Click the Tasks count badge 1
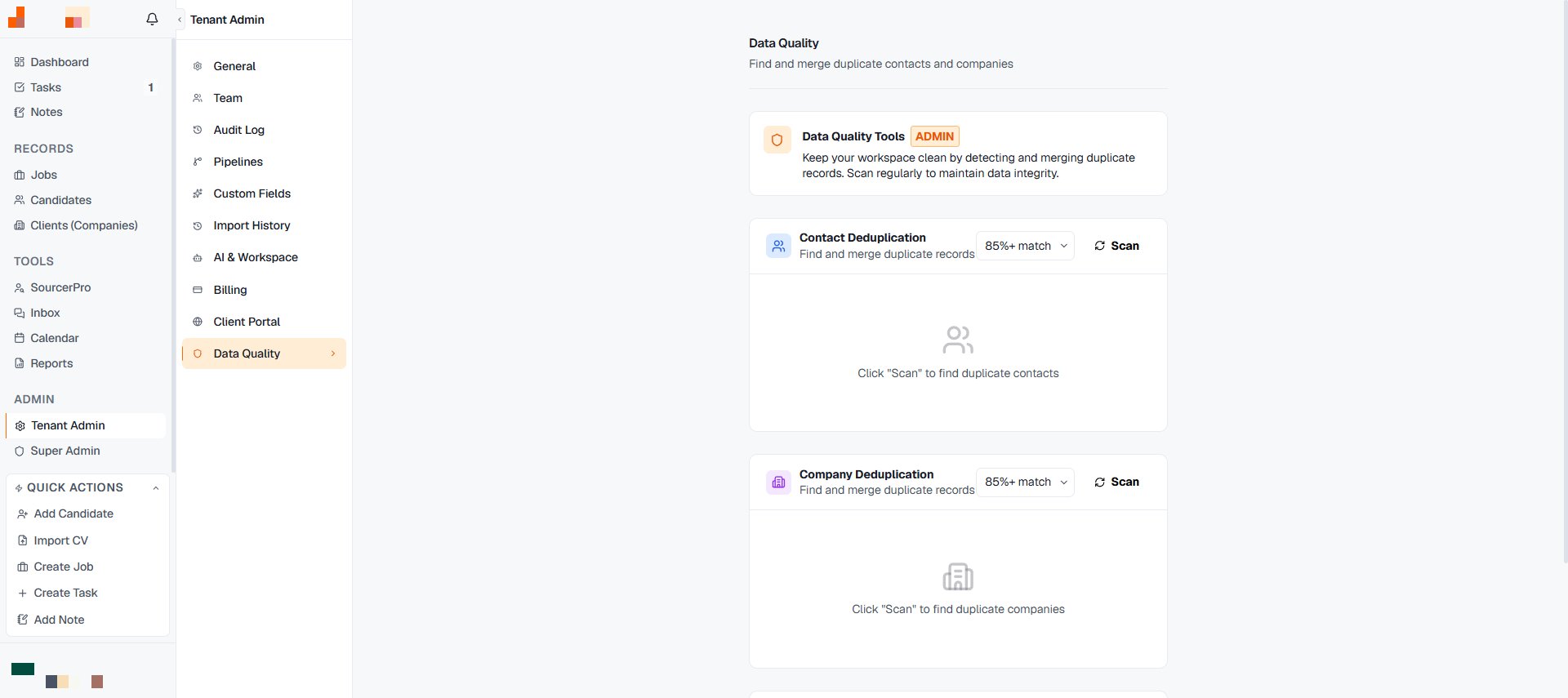Screen dimensions: 1568x698 (x=150, y=87)
